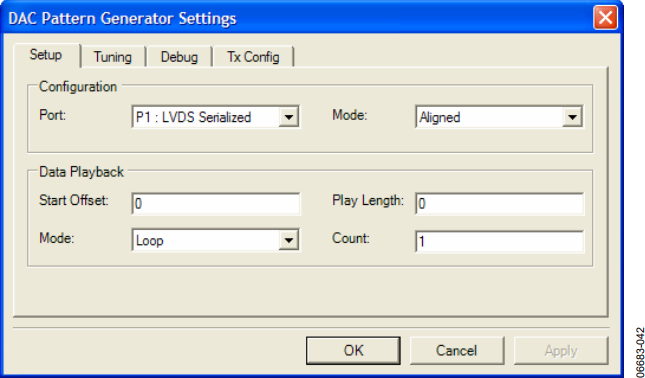
Task: Focus the Play Length text box
Action: tap(499, 204)
